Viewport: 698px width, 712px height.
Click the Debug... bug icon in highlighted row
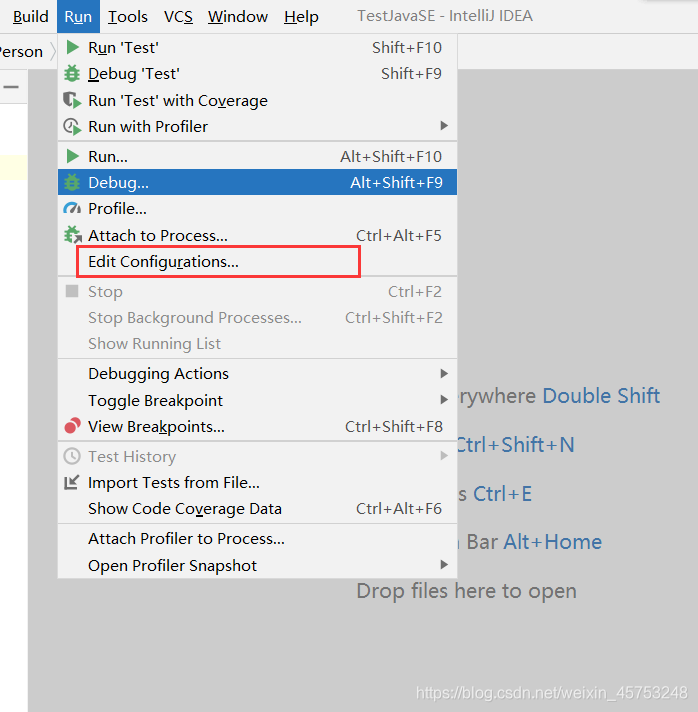[x=72, y=182]
